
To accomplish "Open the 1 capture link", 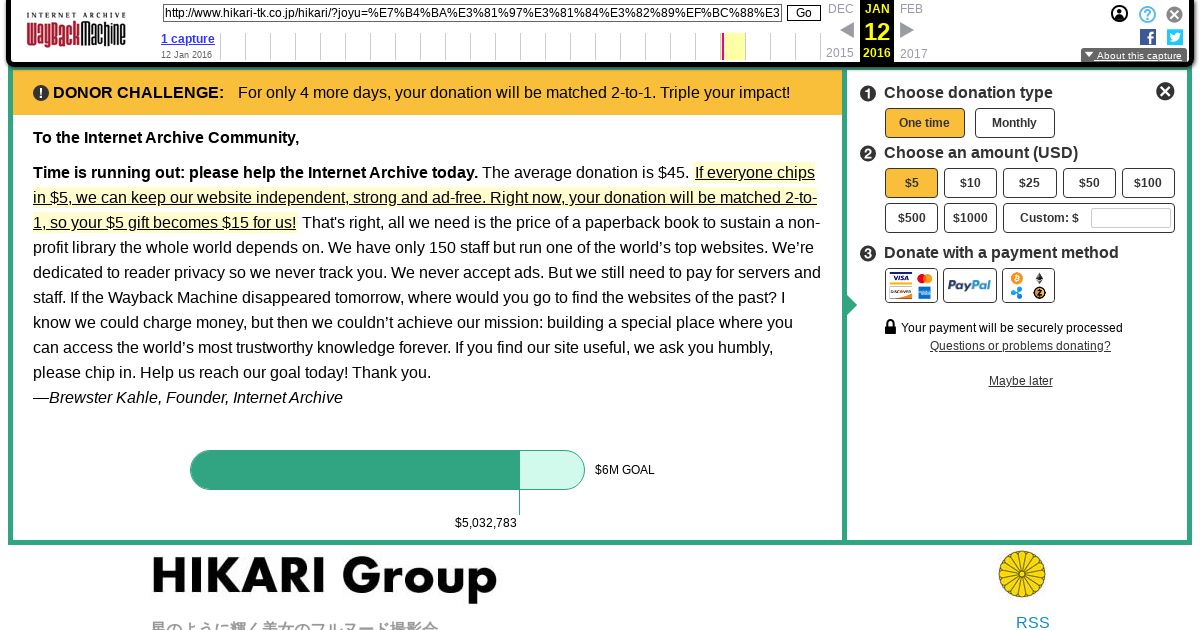I will [x=188, y=39].
